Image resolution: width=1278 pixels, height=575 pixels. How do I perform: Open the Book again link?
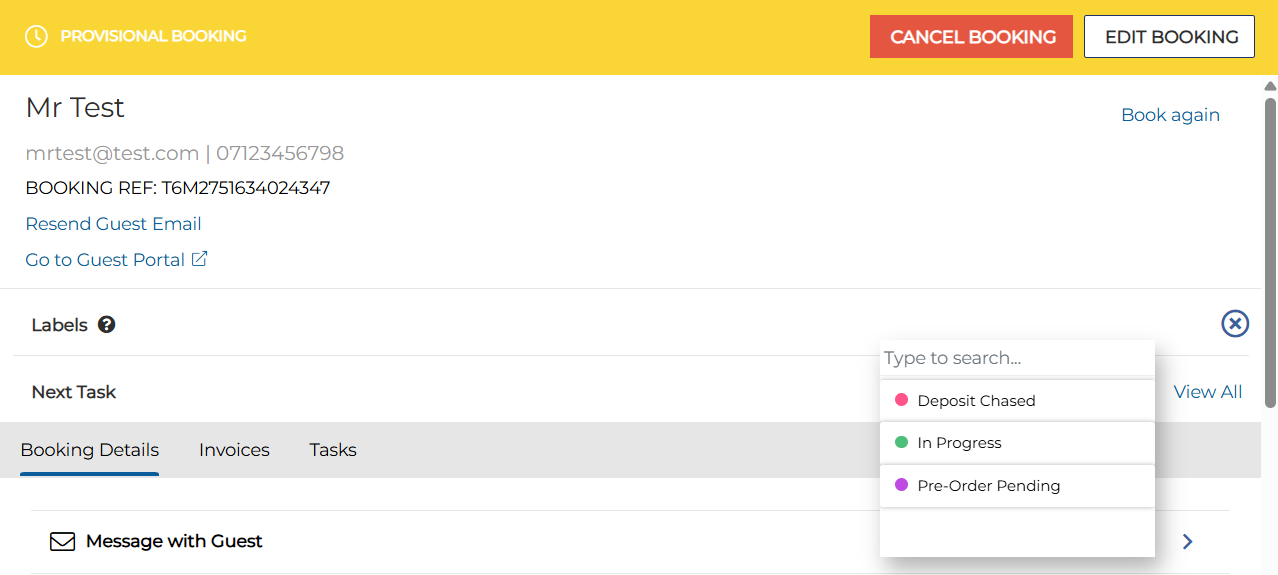[x=1170, y=115]
